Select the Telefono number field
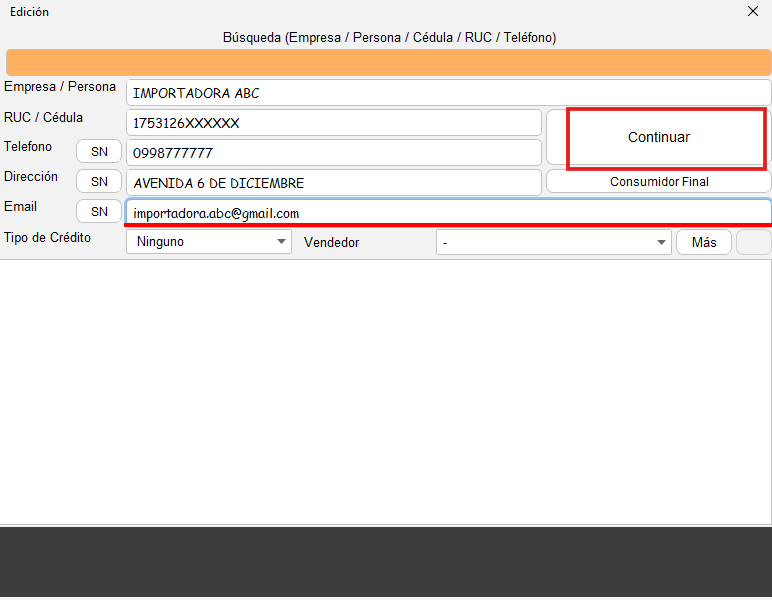 [x=333, y=153]
